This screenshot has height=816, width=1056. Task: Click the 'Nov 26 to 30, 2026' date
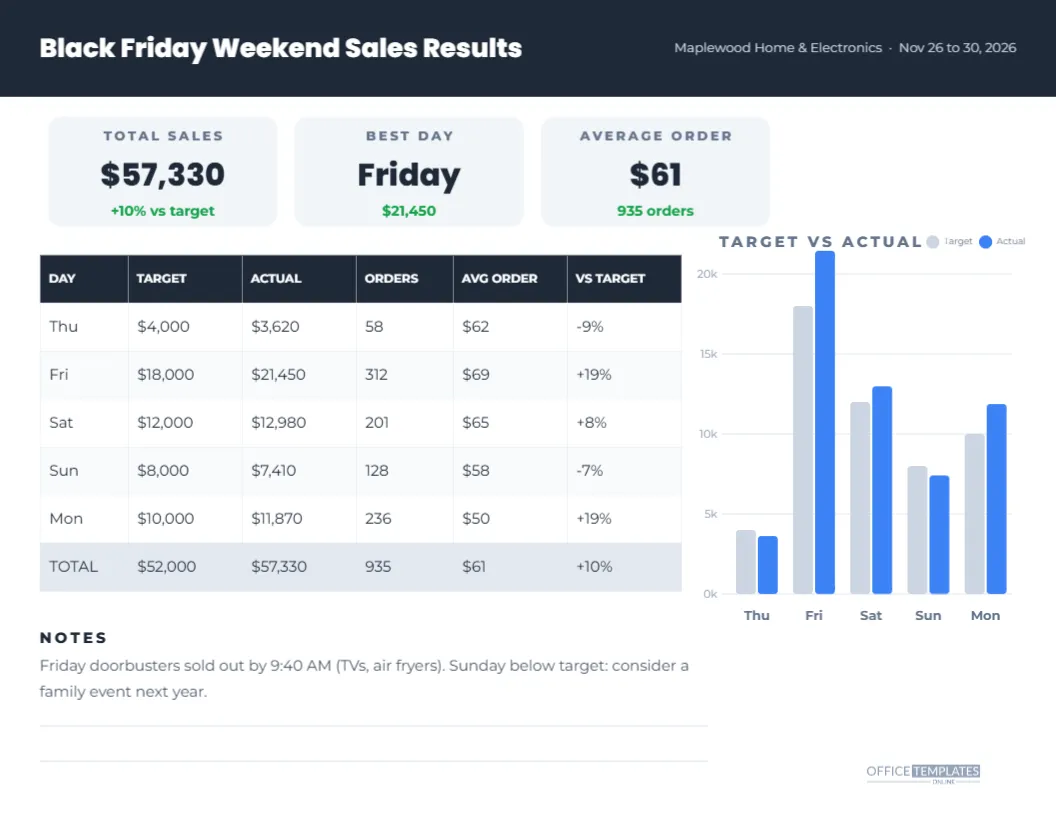pos(957,48)
